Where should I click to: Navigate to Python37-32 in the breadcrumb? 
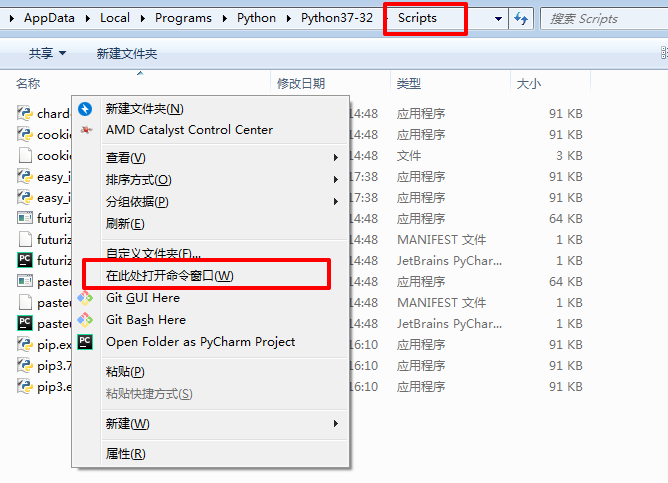334,18
